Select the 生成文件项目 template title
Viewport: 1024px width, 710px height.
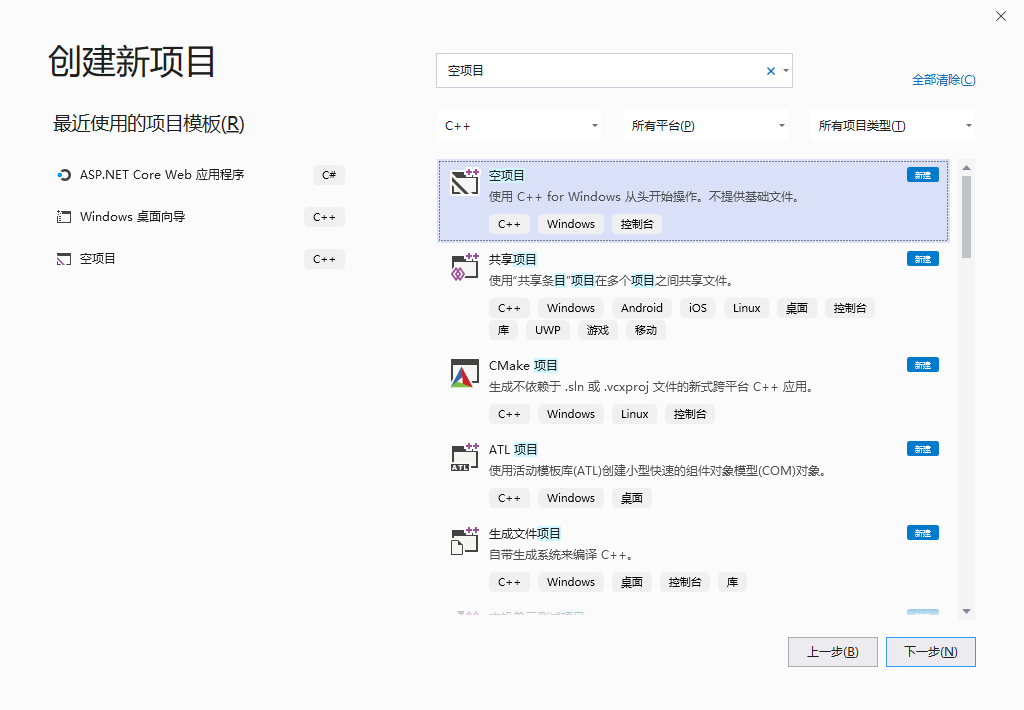(x=524, y=534)
